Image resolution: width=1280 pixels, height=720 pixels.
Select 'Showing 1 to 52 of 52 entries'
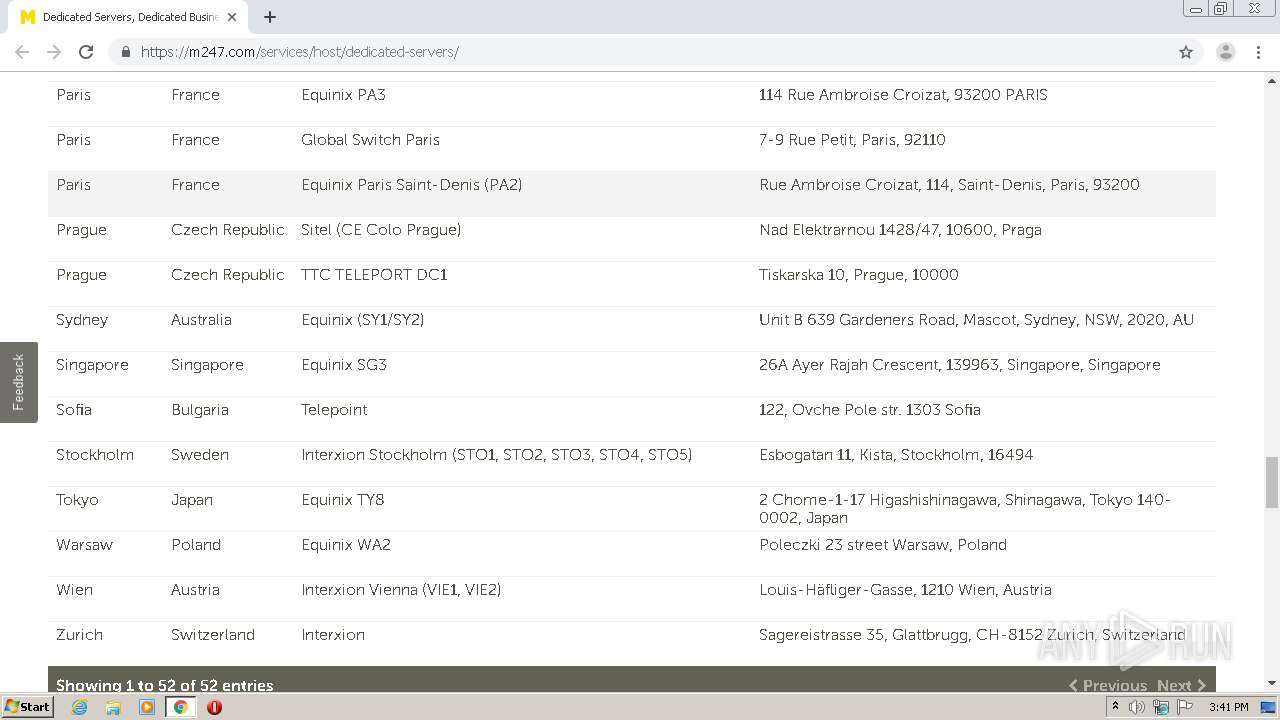coord(165,685)
